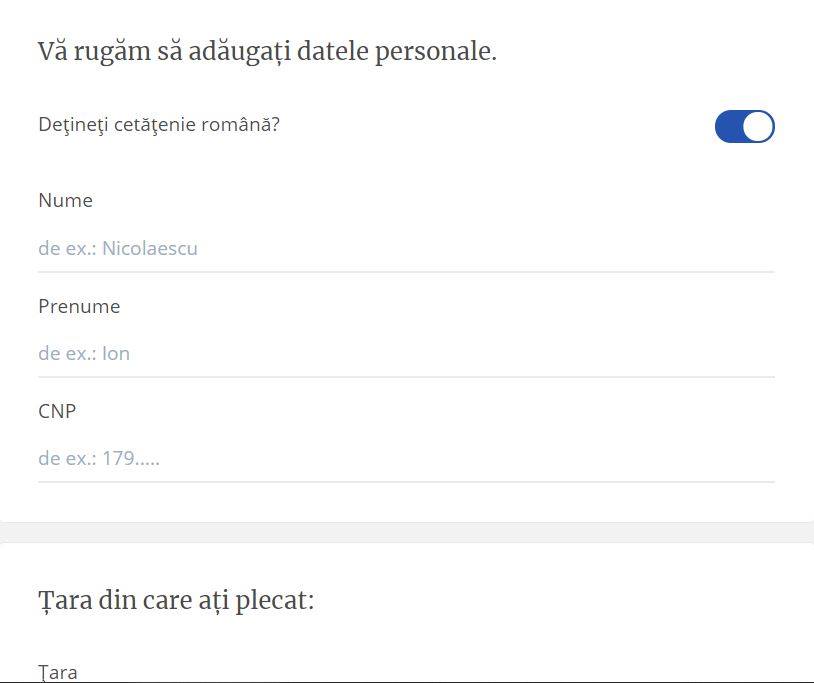Click the "Țara" label at the bottom
814x683 pixels.
58,672
